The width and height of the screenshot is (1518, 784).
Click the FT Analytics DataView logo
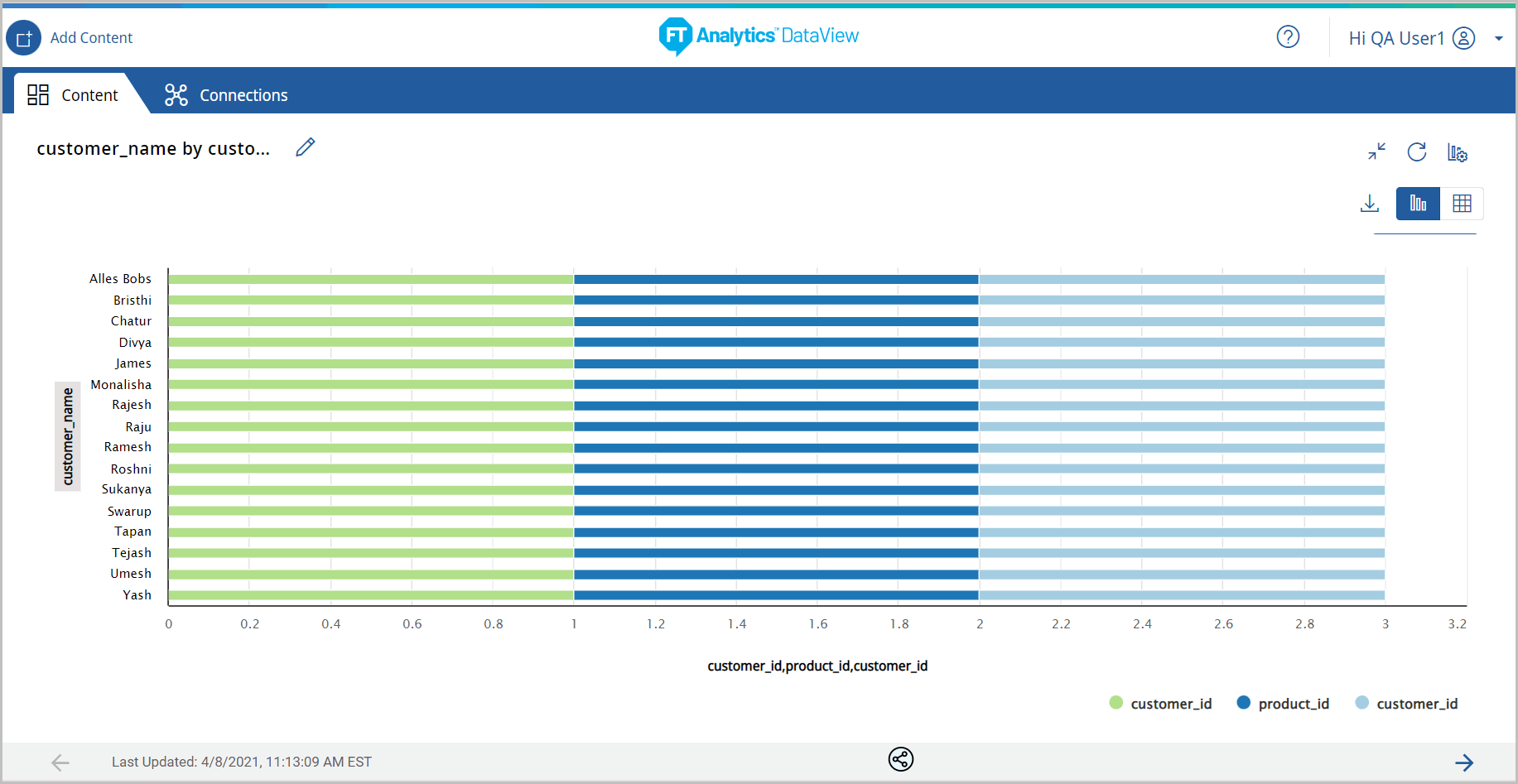click(758, 37)
